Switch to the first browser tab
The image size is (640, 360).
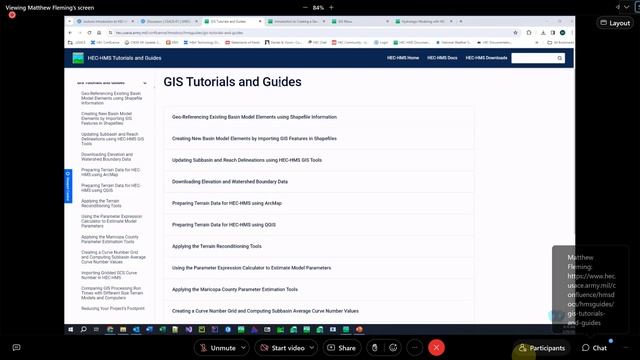[x=105, y=21]
